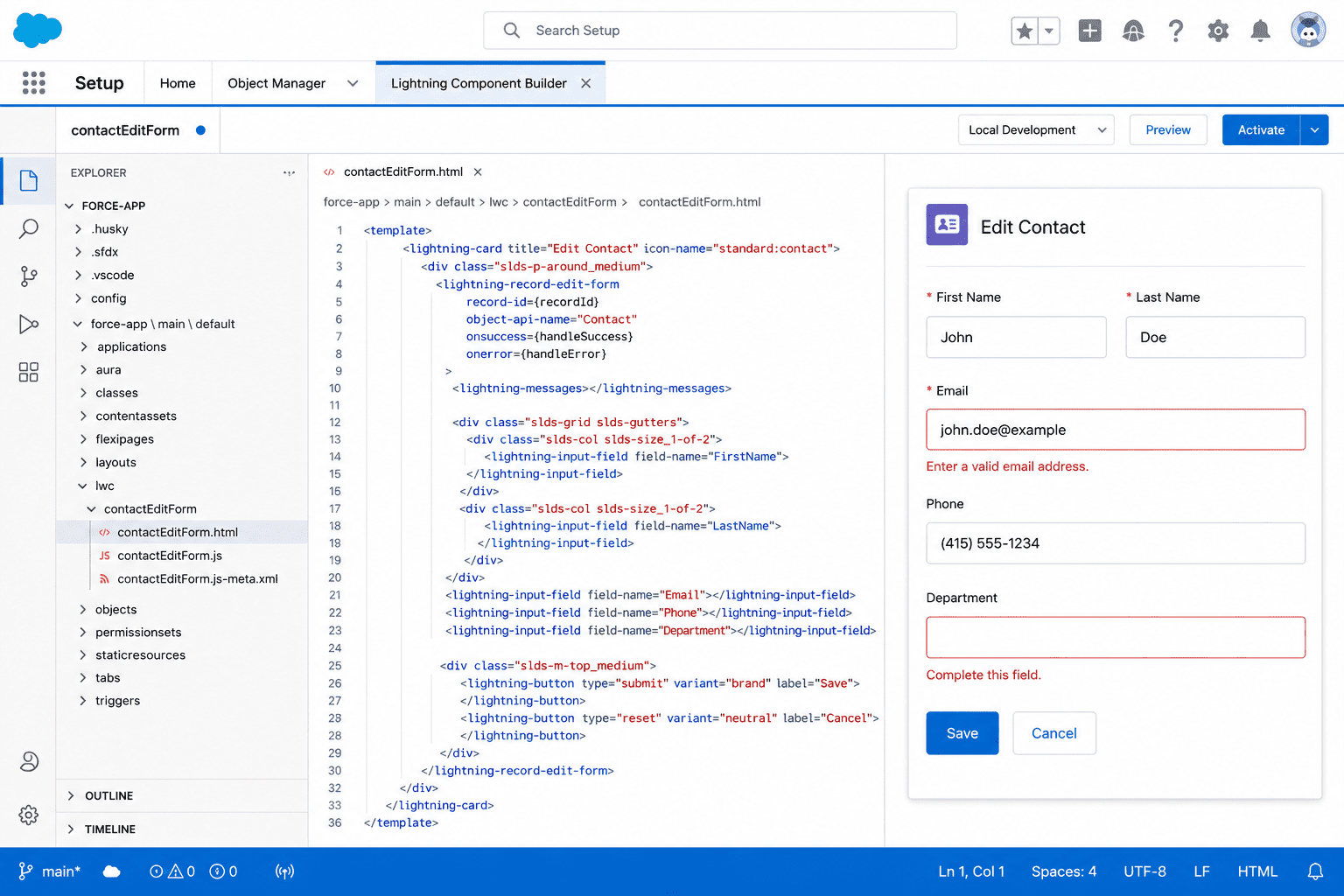Click the Preview button
This screenshot has width=1344, height=896.
[x=1168, y=129]
